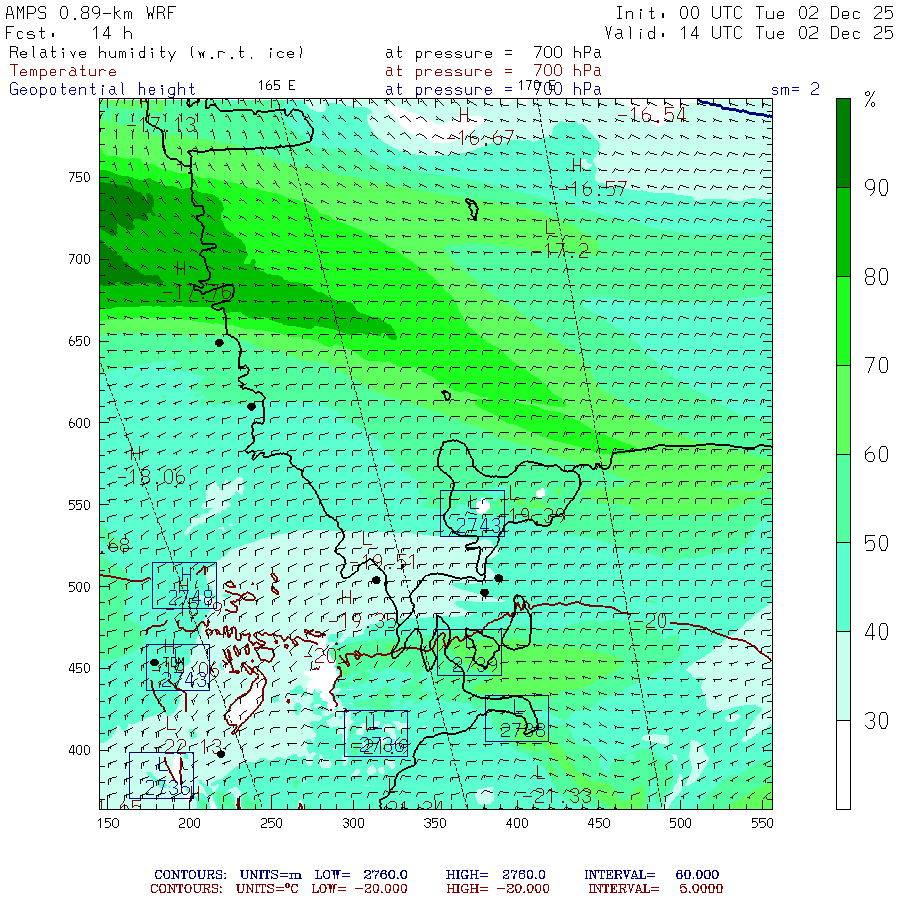
Task: Click the '-16.54' temperature label
Action: point(651,115)
